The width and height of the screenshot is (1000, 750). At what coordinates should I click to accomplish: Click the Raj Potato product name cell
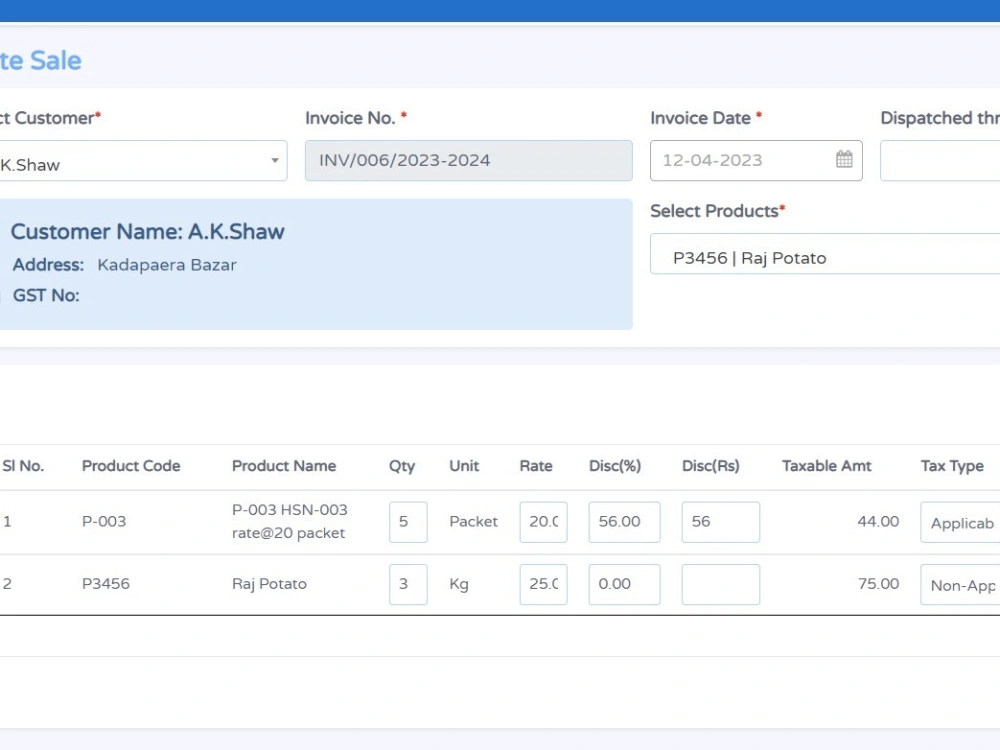pos(269,584)
